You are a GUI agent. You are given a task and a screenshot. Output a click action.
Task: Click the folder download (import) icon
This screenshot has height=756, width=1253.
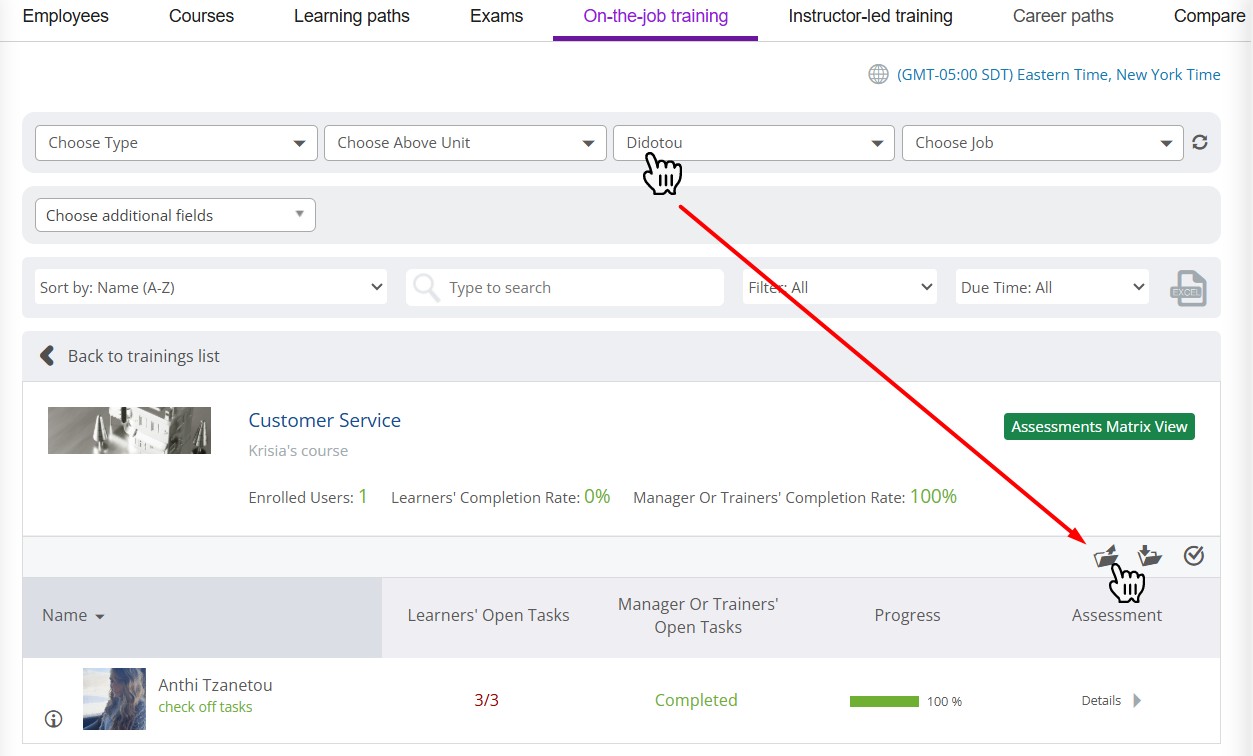pos(1150,556)
